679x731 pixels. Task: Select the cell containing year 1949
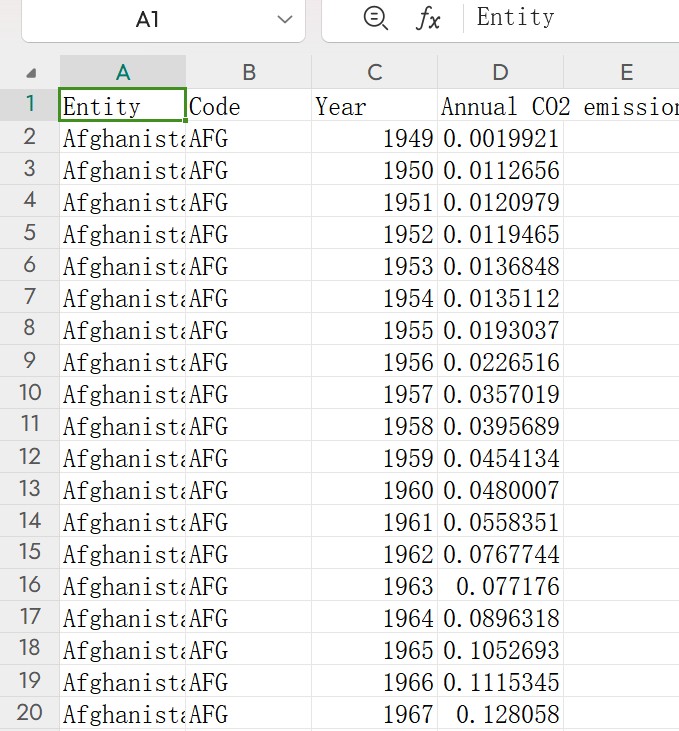[x=375, y=139]
